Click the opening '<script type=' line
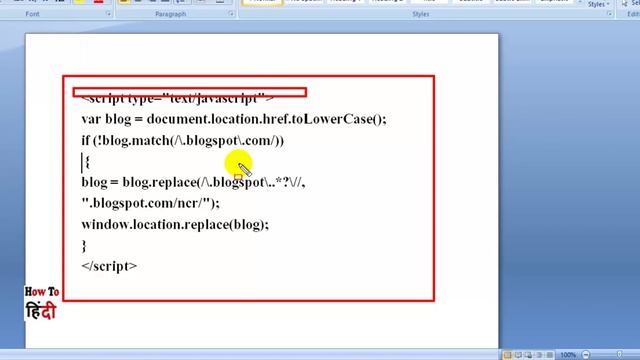This screenshot has height=360, width=640. pyautogui.click(x=178, y=99)
